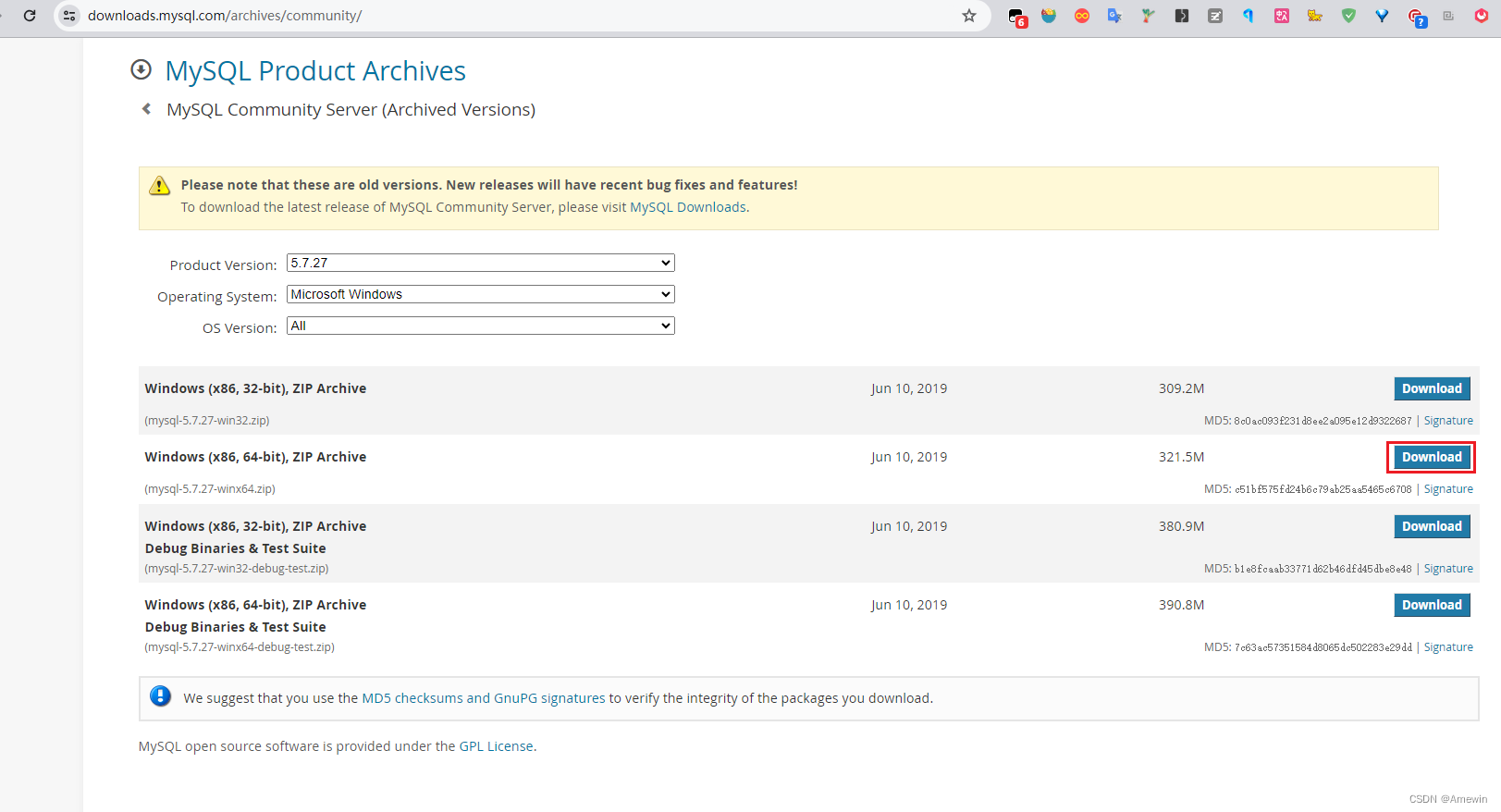The image size is (1501, 812).
Task: Click MD5 value for winx64-debug-test.zip
Action: (x=1323, y=647)
